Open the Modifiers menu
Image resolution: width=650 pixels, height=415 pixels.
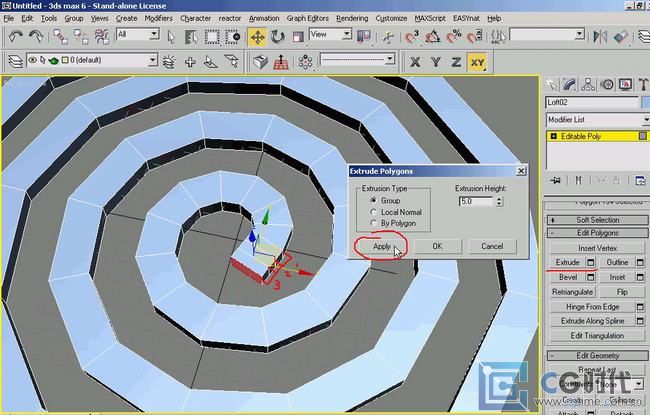coord(158,18)
